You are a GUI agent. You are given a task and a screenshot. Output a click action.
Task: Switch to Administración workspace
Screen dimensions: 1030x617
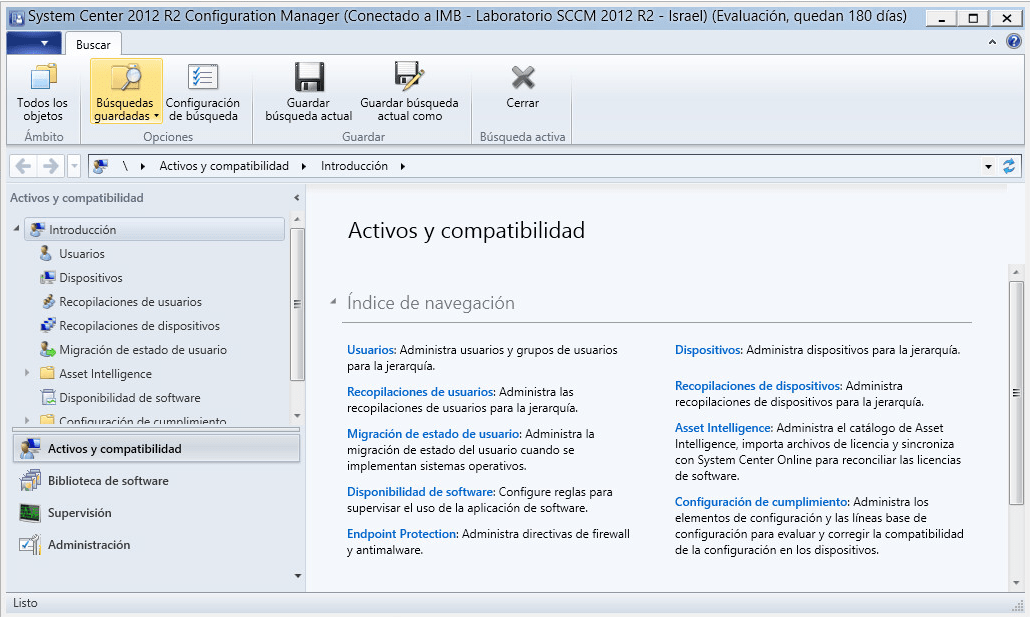89,545
